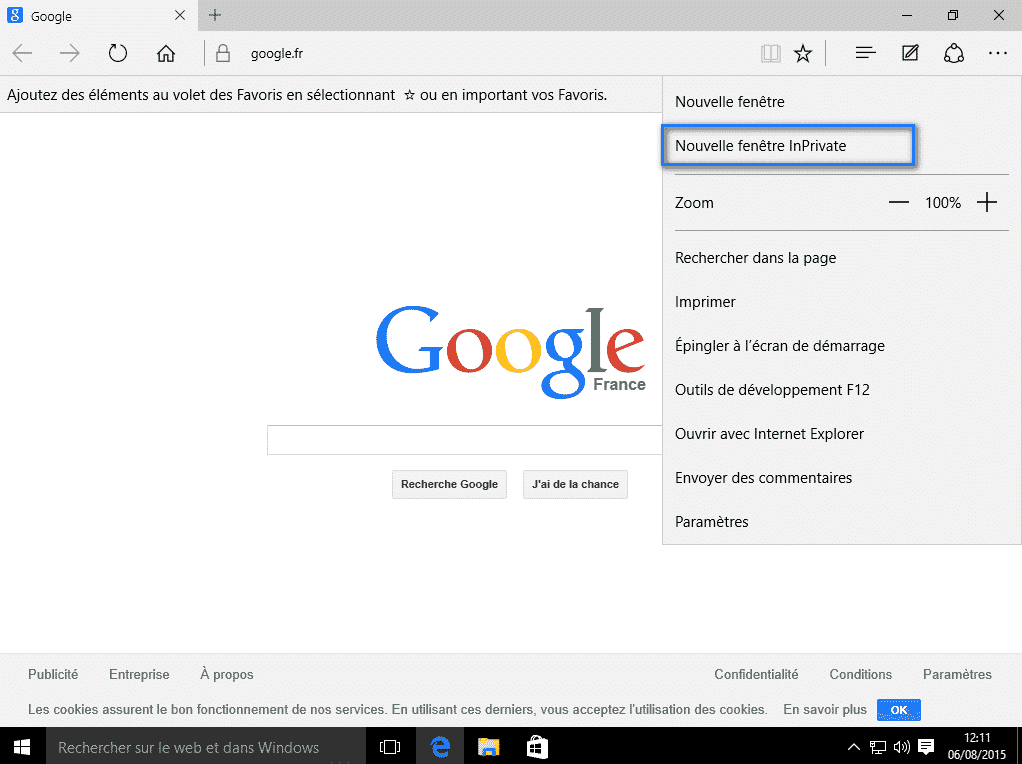Open Reading view book icon
The image size is (1022, 764).
[x=770, y=54]
